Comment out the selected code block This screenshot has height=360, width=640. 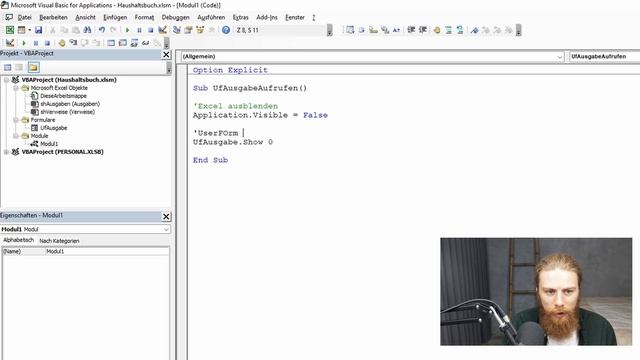pos(449,30)
